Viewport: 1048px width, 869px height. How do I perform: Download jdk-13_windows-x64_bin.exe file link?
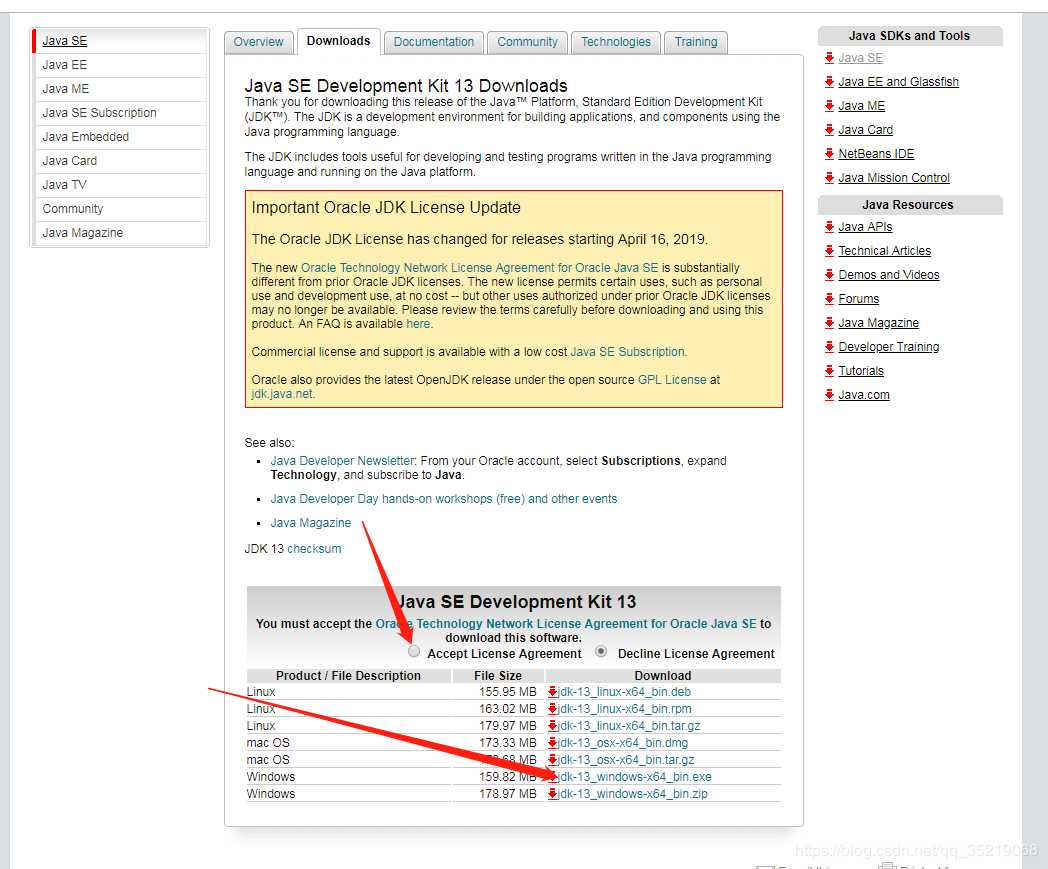[634, 777]
